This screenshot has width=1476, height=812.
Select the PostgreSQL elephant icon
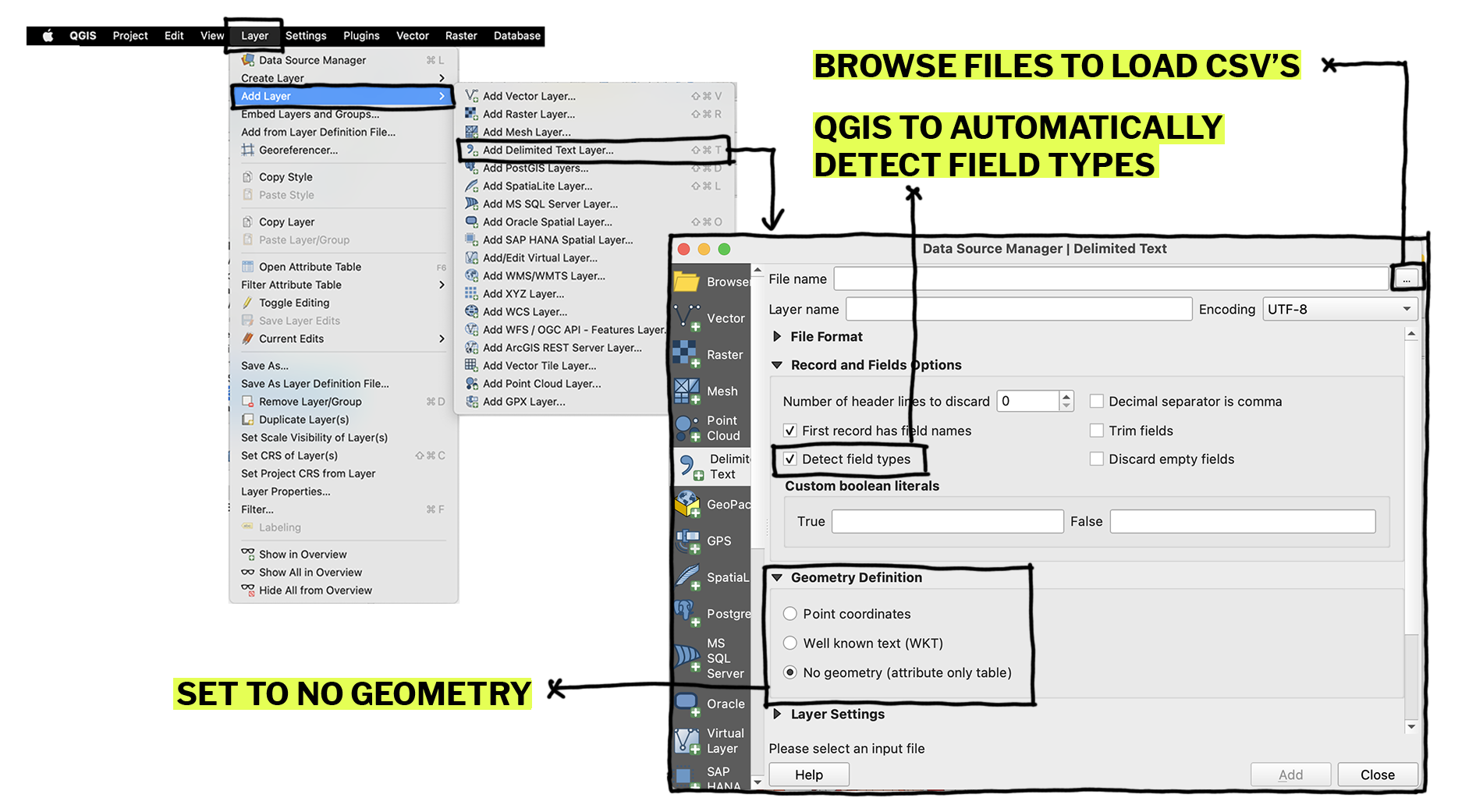point(687,614)
